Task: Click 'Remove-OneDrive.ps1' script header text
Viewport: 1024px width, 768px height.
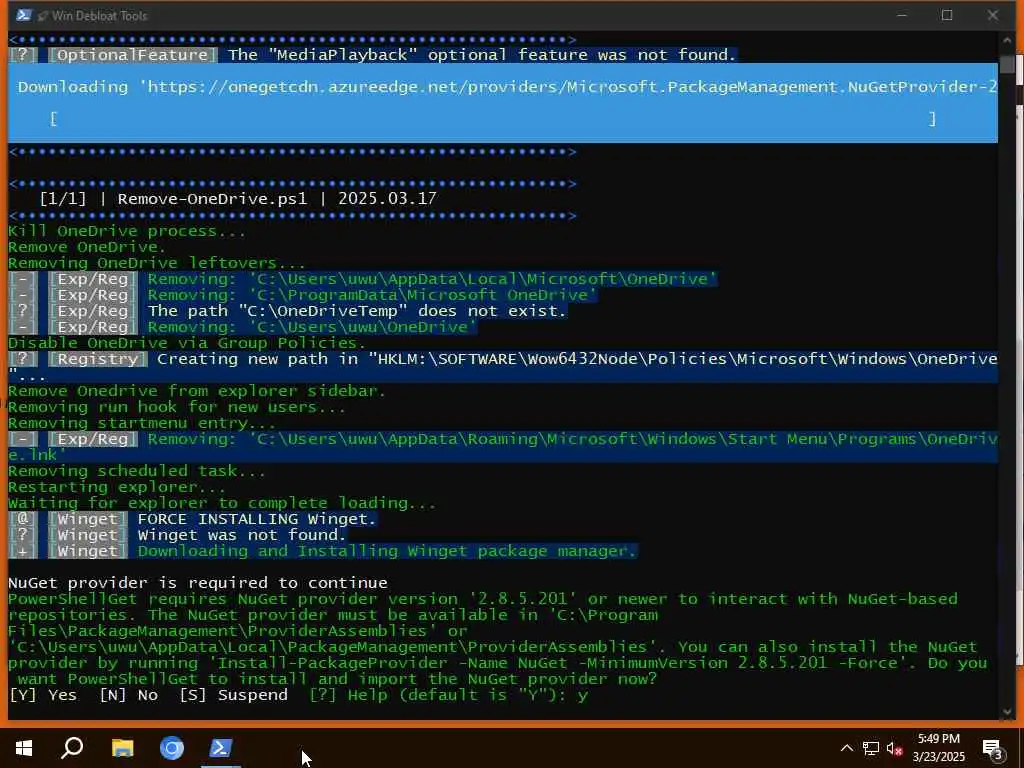Action: (212, 199)
